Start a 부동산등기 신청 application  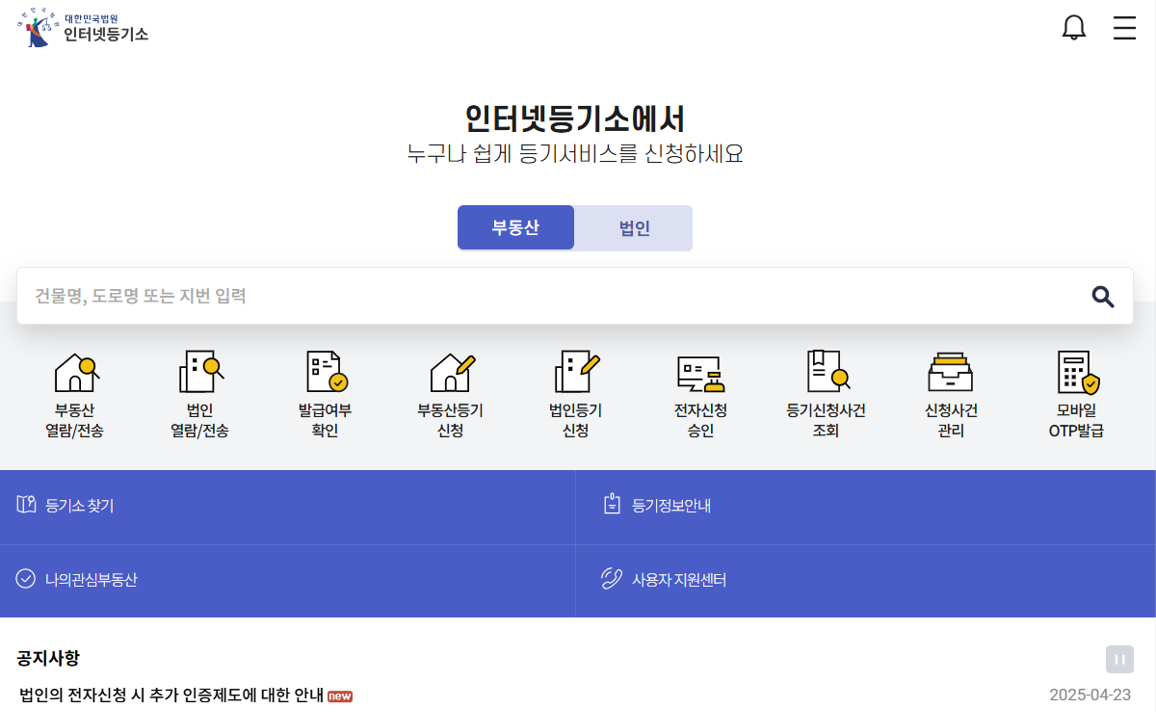pos(451,392)
